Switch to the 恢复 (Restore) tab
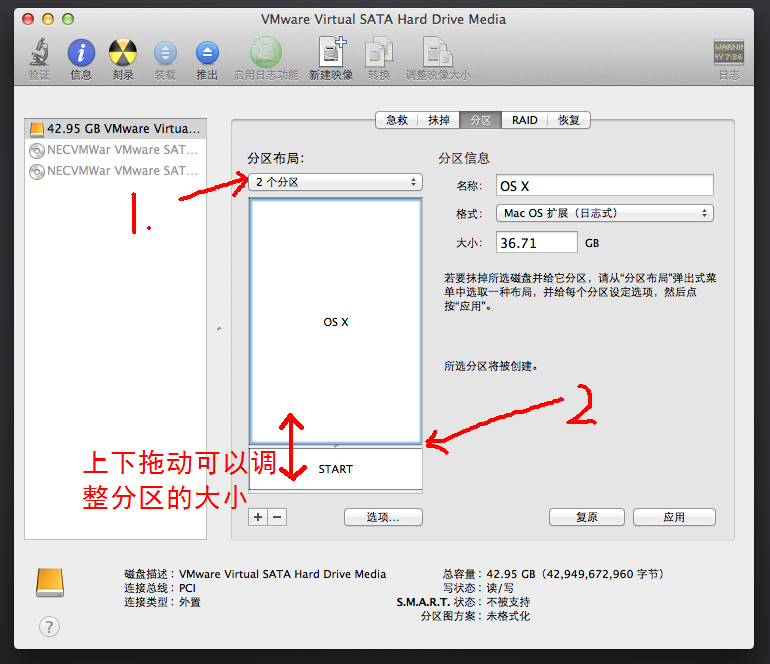This screenshot has height=664, width=770. click(x=569, y=120)
